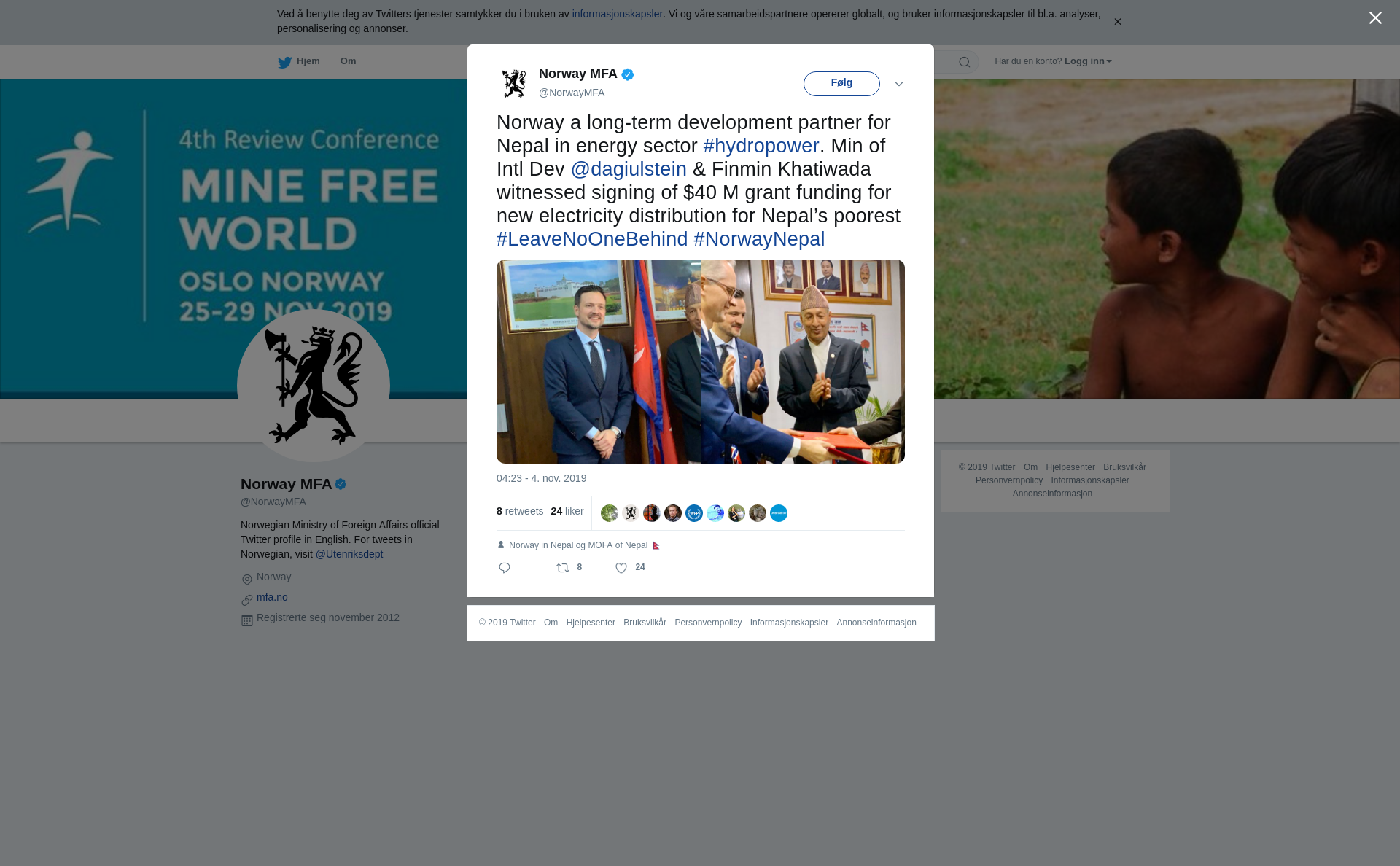This screenshot has height=866, width=1400.
Task: Open the Om menu item
Action: pyautogui.click(x=348, y=61)
